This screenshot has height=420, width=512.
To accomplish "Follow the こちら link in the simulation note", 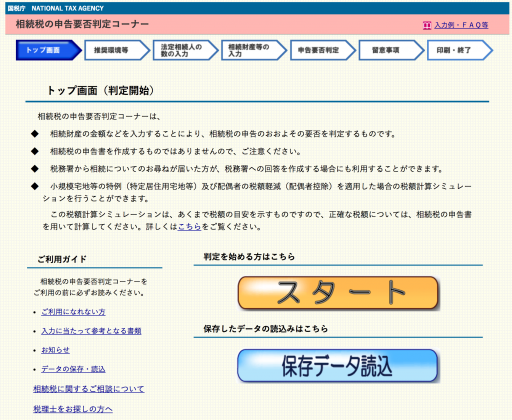I will point(189,227).
